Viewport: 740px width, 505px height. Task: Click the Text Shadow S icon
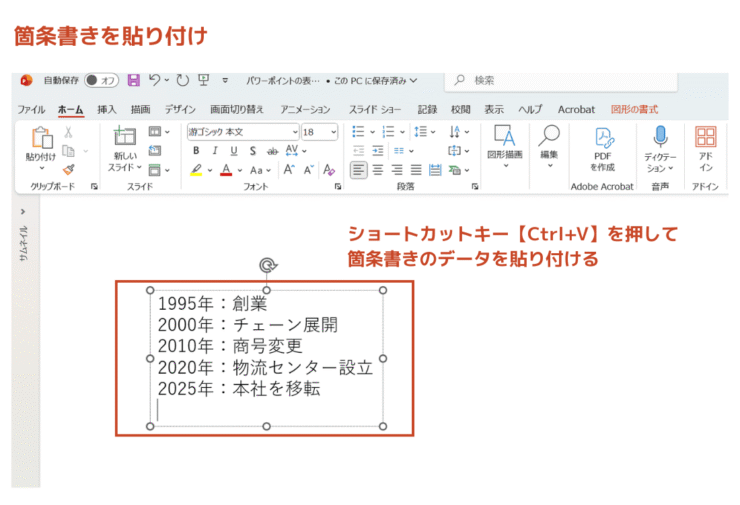pos(253,151)
